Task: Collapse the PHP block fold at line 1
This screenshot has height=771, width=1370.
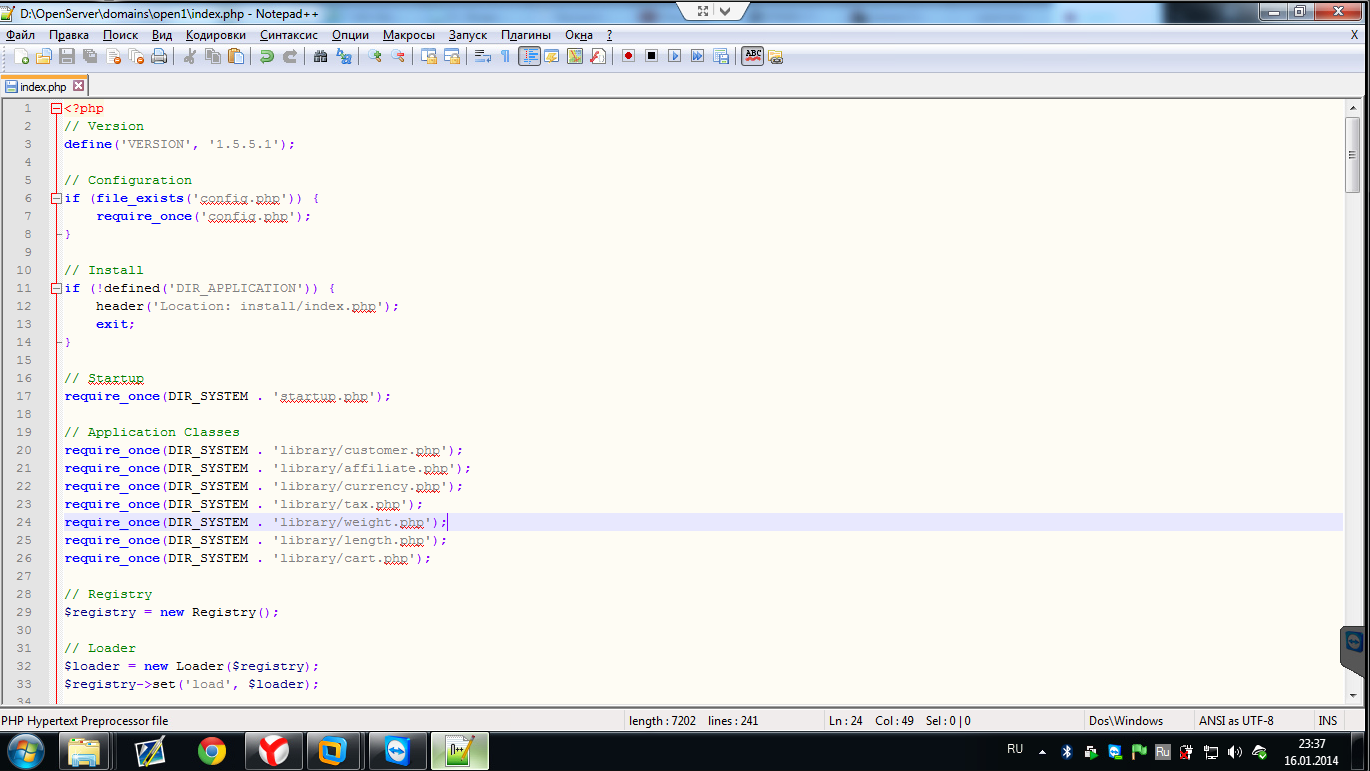Action: [56, 108]
